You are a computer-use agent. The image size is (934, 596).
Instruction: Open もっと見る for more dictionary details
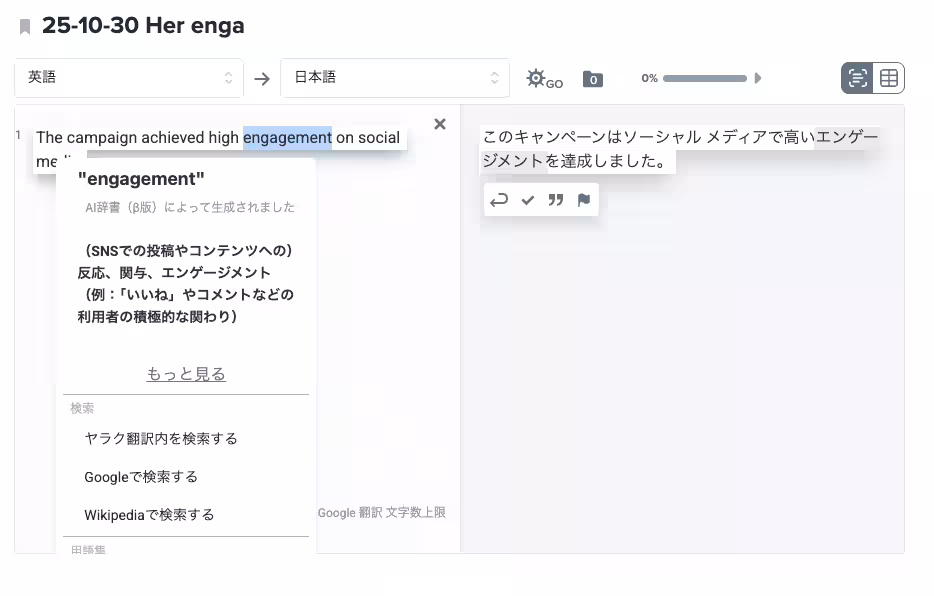point(185,373)
